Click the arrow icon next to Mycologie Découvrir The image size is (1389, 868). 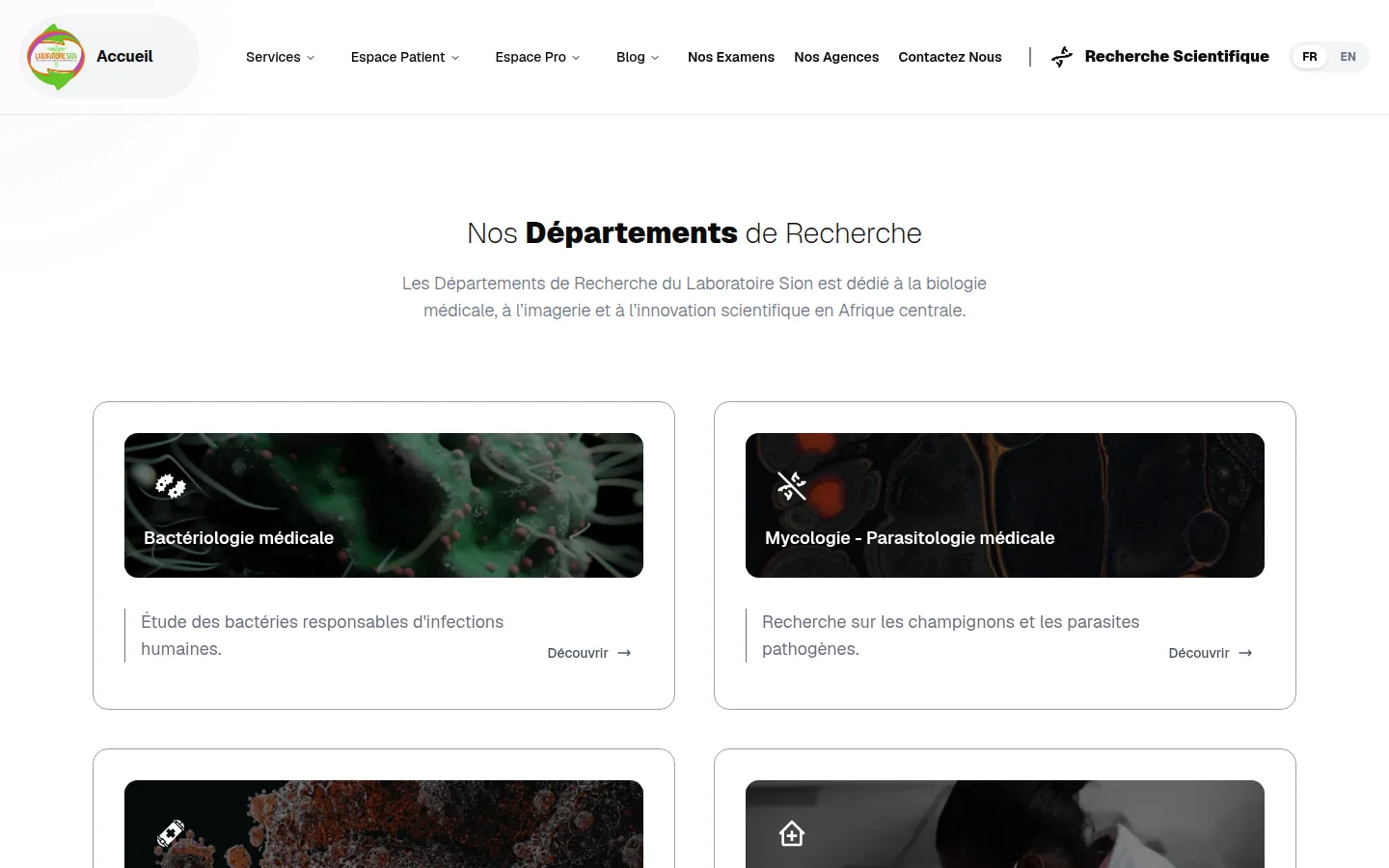pyautogui.click(x=1245, y=653)
